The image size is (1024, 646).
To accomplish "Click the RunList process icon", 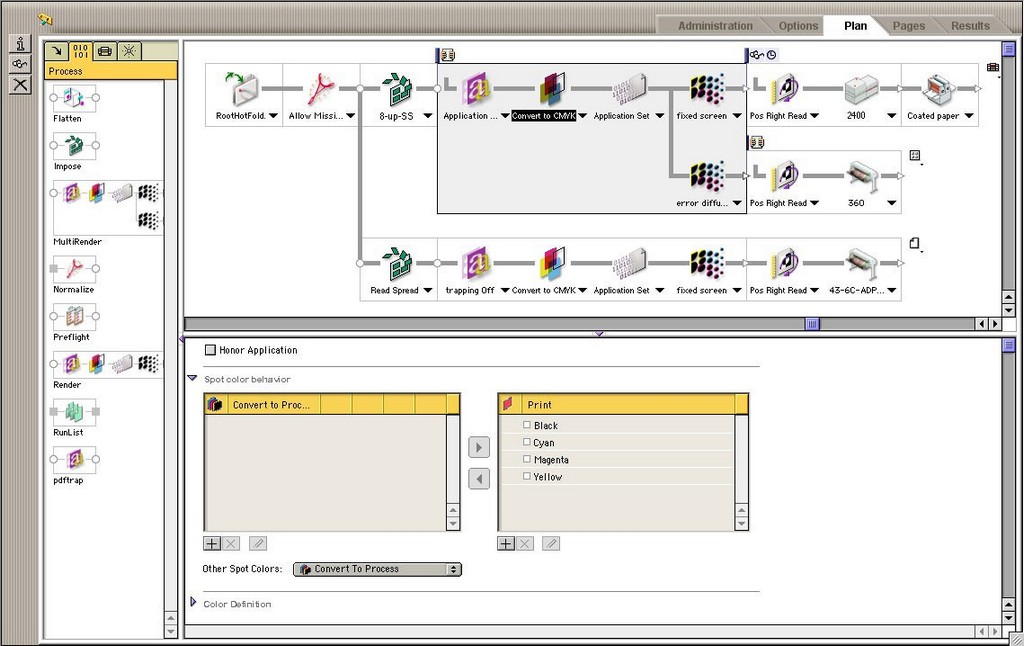I will (x=74, y=412).
